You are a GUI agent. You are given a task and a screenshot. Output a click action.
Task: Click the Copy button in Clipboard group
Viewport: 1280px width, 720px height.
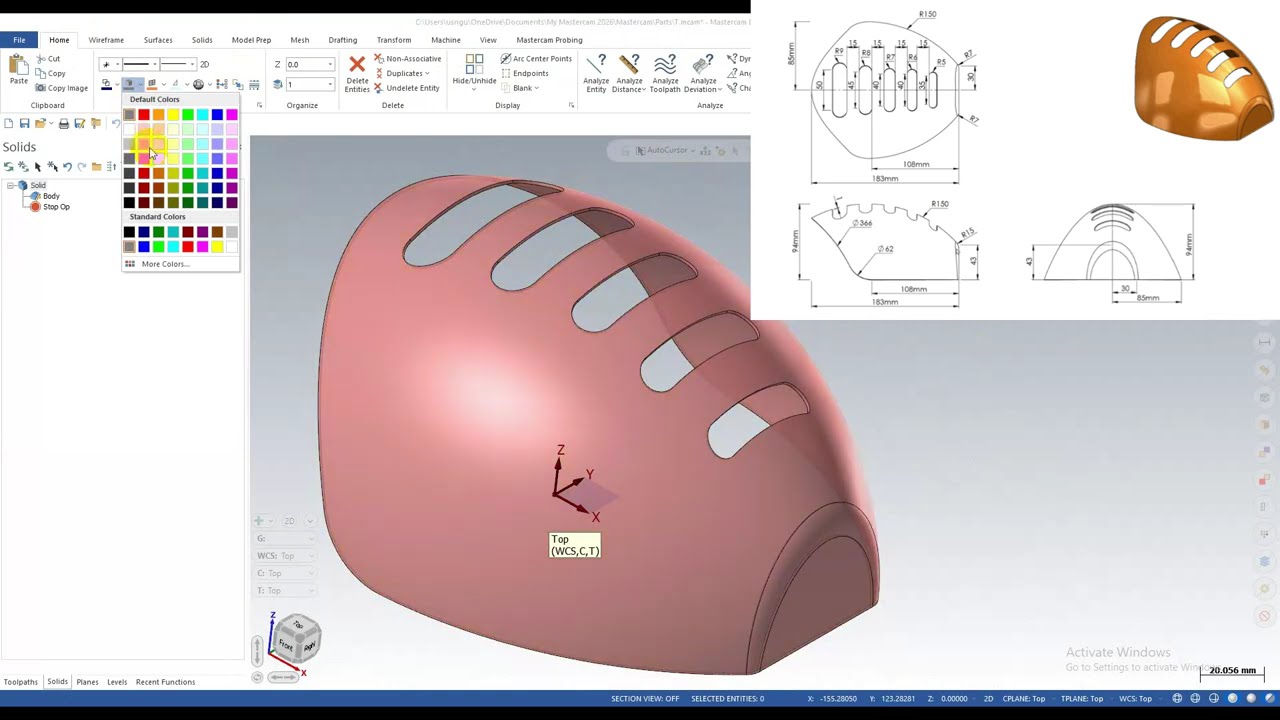point(50,73)
